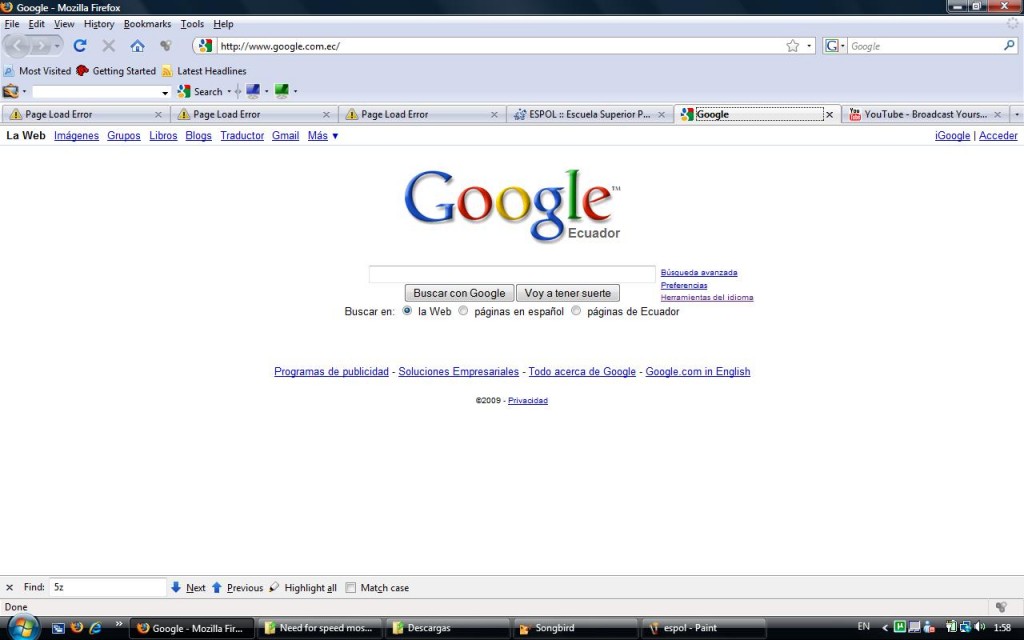
Task: Launch Internet Explorer from quick launch
Action: [95, 627]
